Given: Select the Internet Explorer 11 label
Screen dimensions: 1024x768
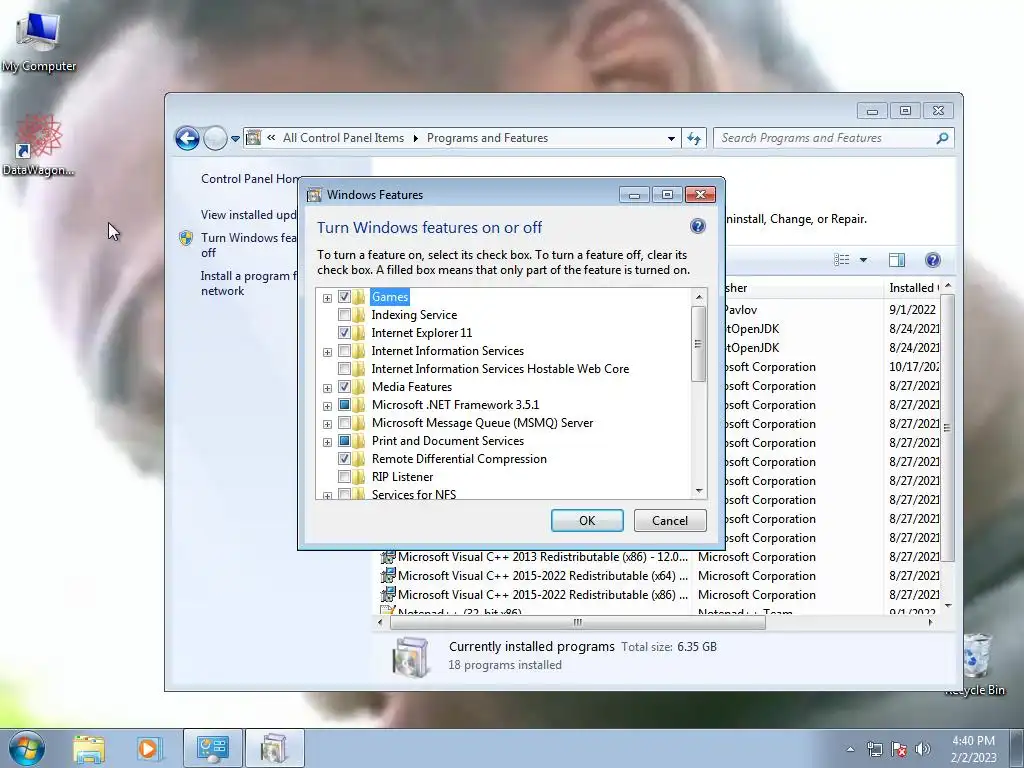Looking at the screenshot, I should click(421, 332).
